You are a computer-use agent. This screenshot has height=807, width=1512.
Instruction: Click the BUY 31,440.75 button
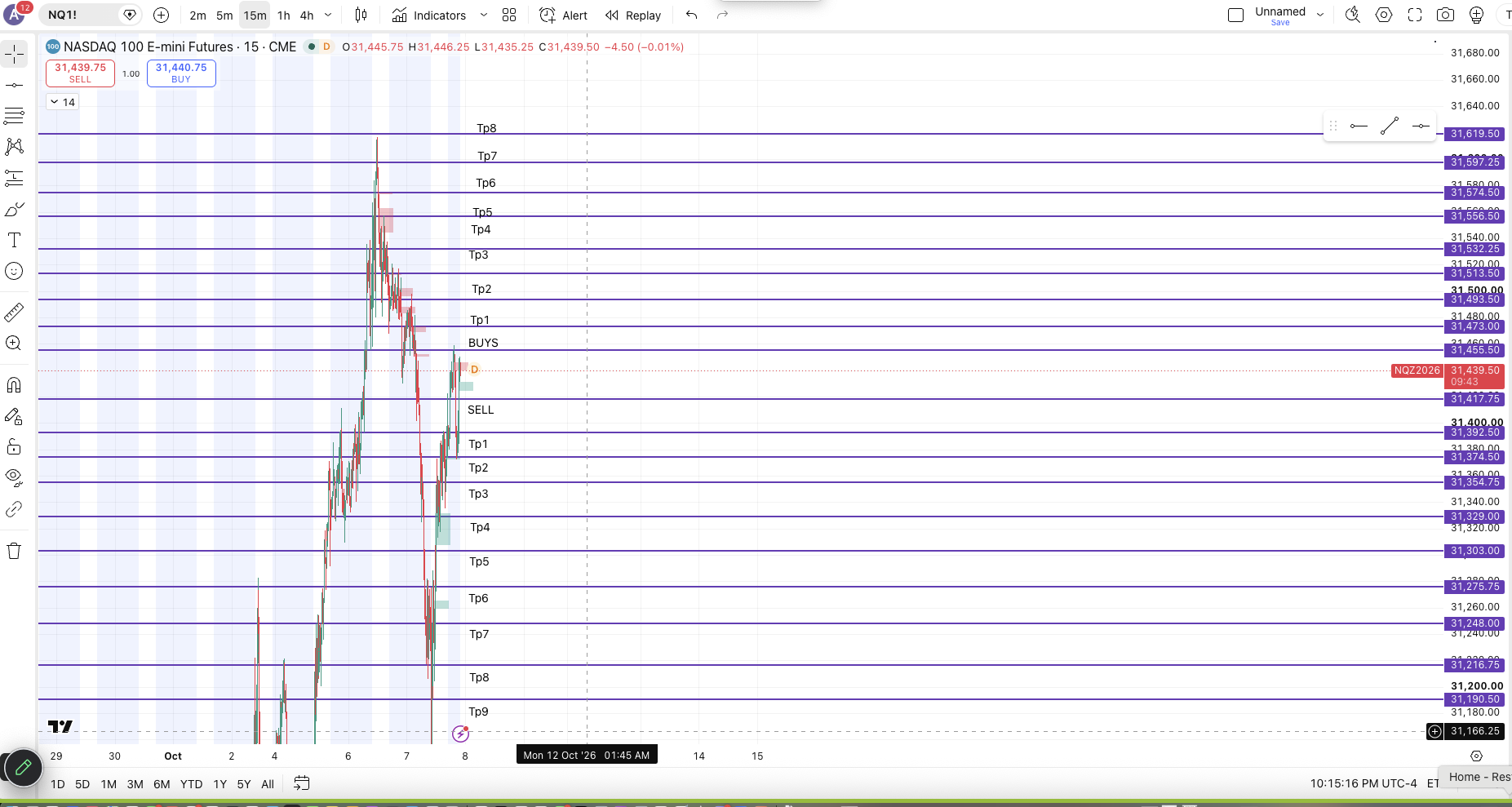pyautogui.click(x=181, y=73)
